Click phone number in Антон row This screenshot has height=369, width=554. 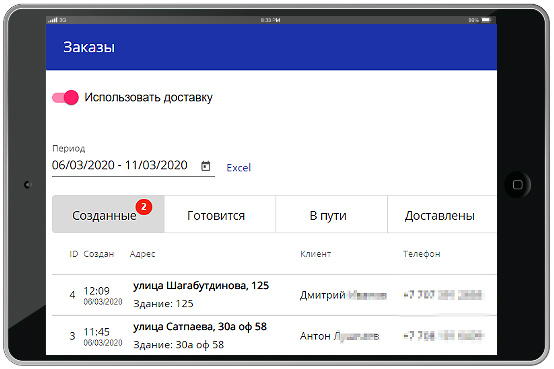(443, 335)
